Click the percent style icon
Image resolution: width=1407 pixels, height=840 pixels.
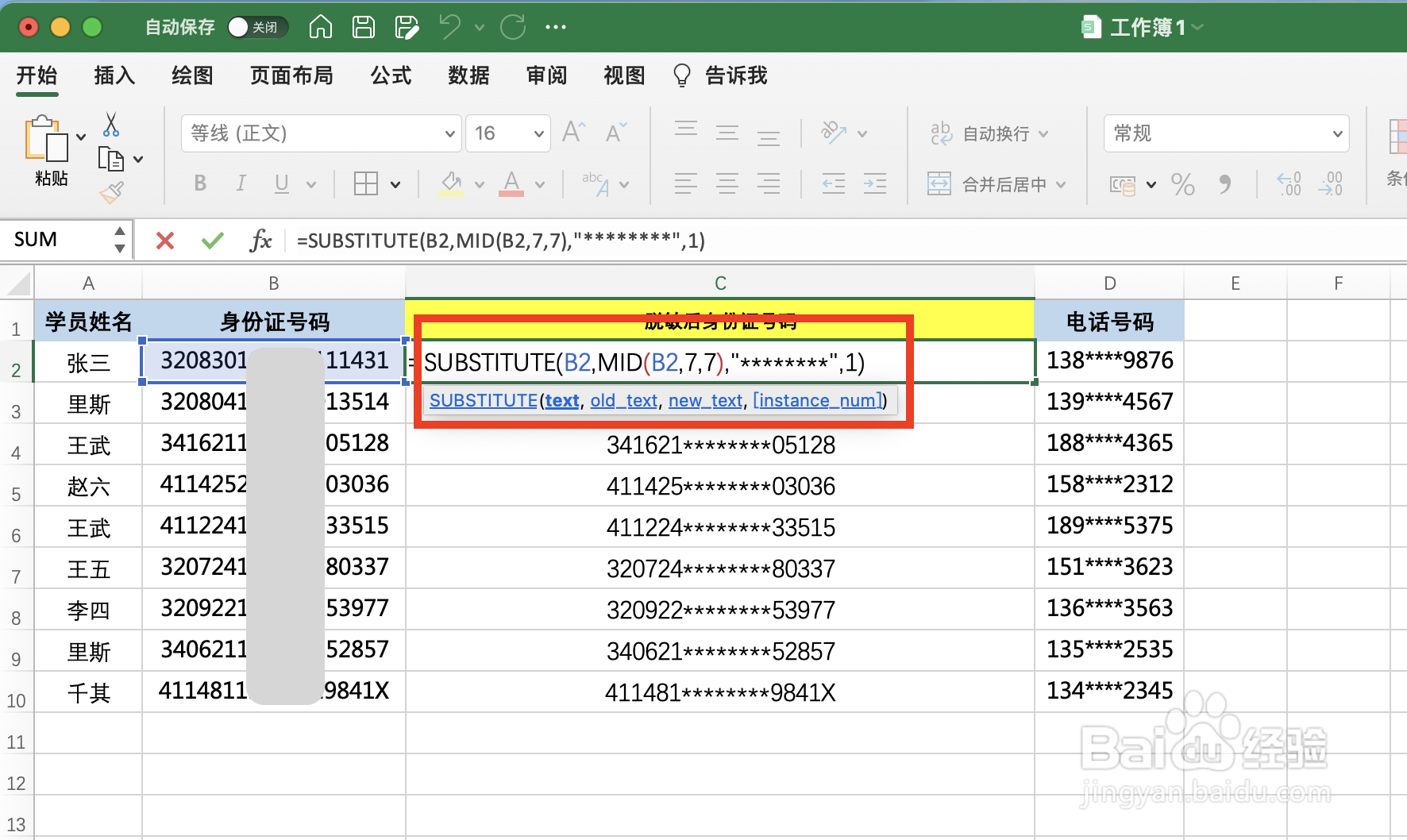point(1183,185)
